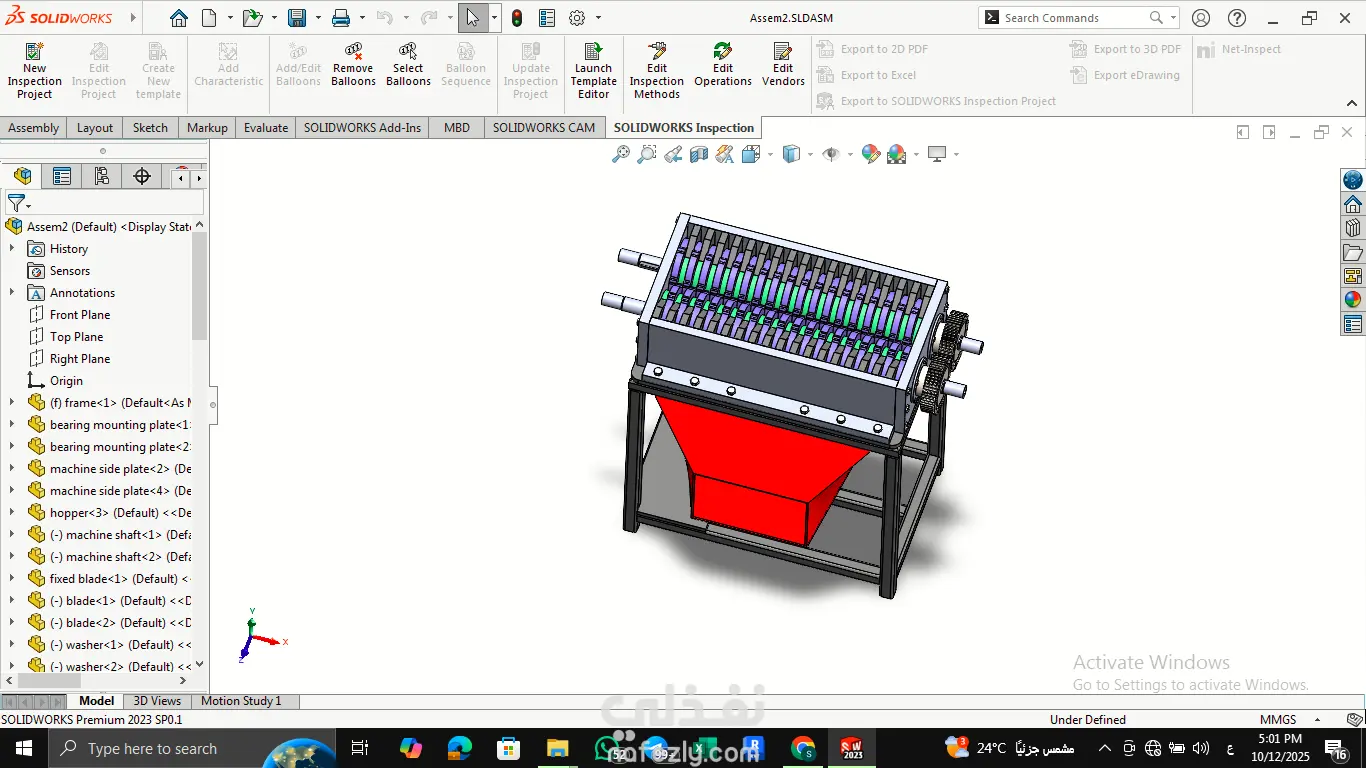The height and width of the screenshot is (768, 1366).
Task: Launch the Template Editor
Action: tap(594, 70)
